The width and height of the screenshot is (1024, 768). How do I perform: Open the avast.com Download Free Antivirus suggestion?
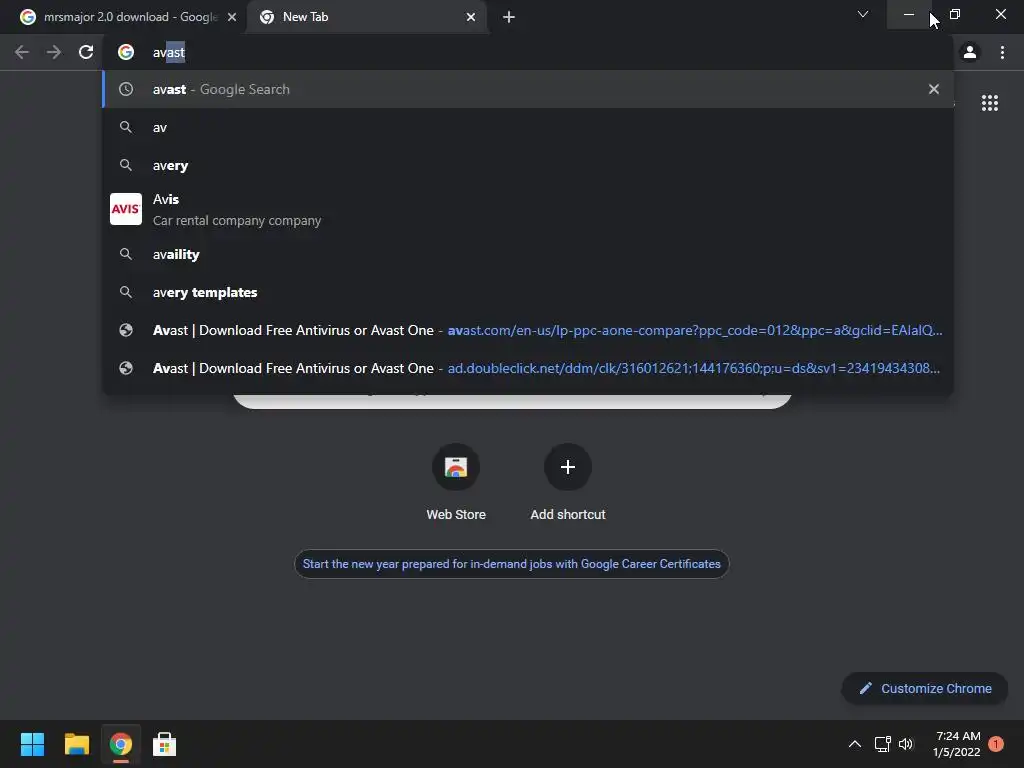tap(528, 330)
